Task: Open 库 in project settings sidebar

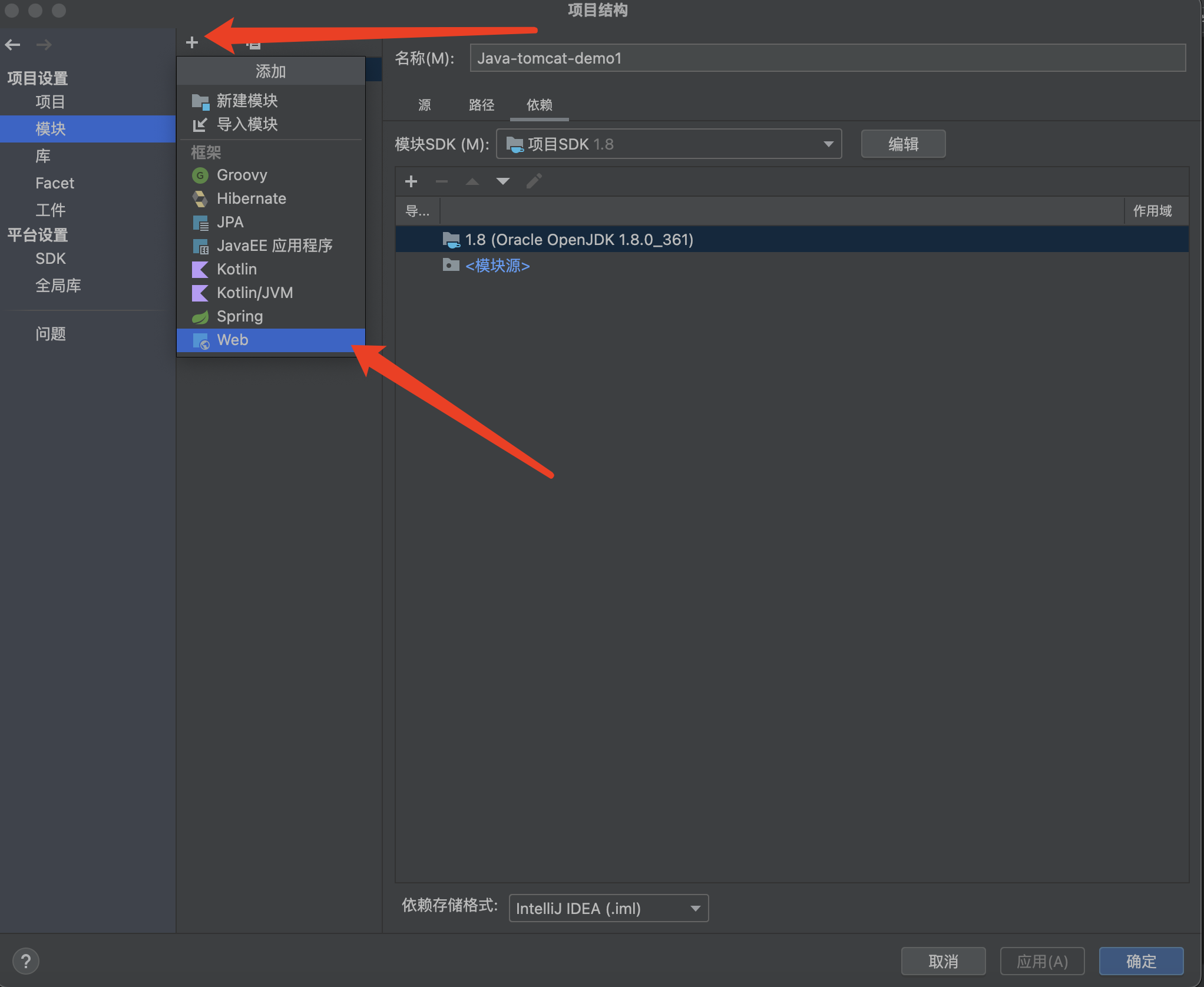Action: [x=43, y=156]
